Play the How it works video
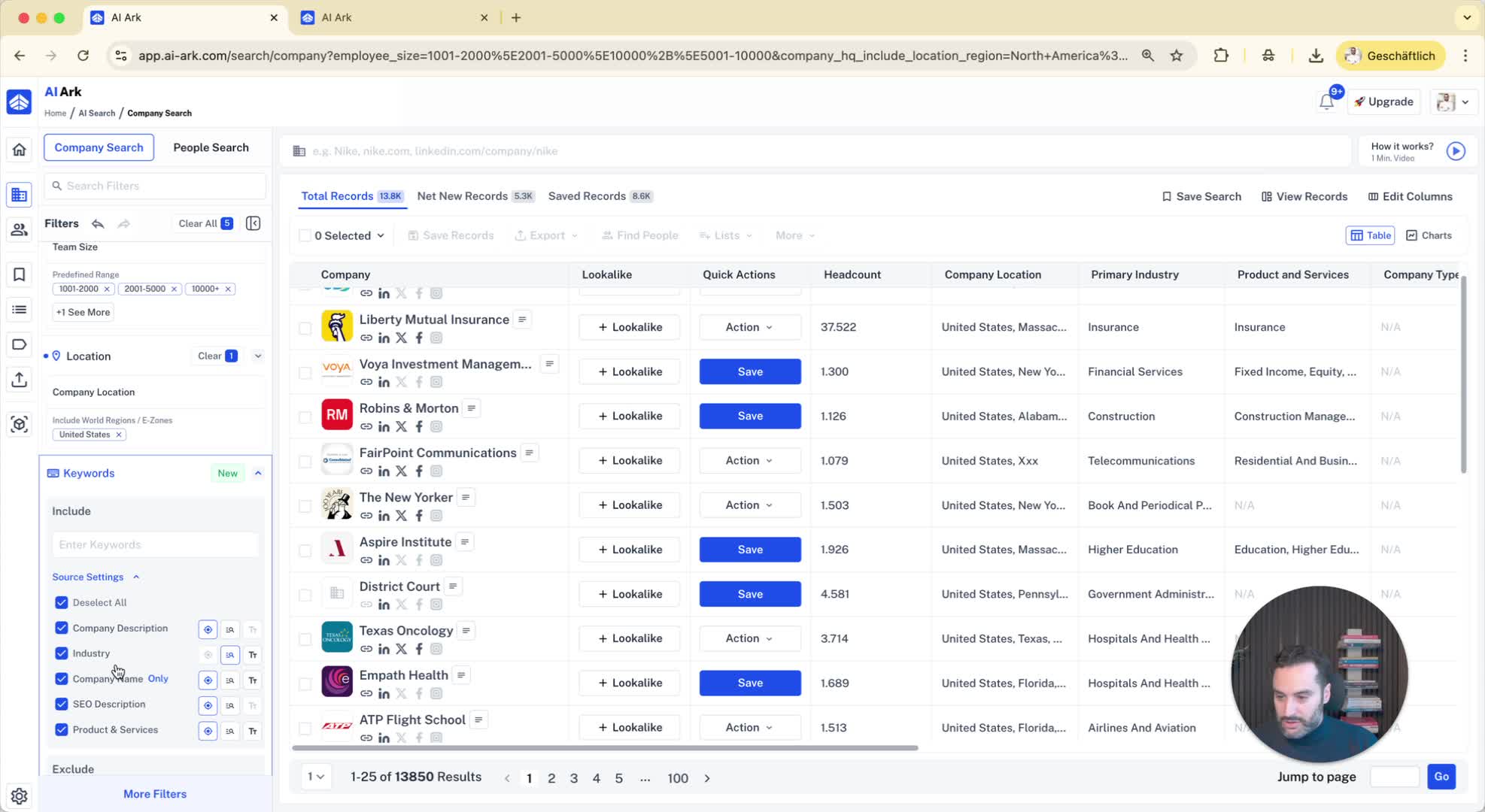 pyautogui.click(x=1456, y=151)
